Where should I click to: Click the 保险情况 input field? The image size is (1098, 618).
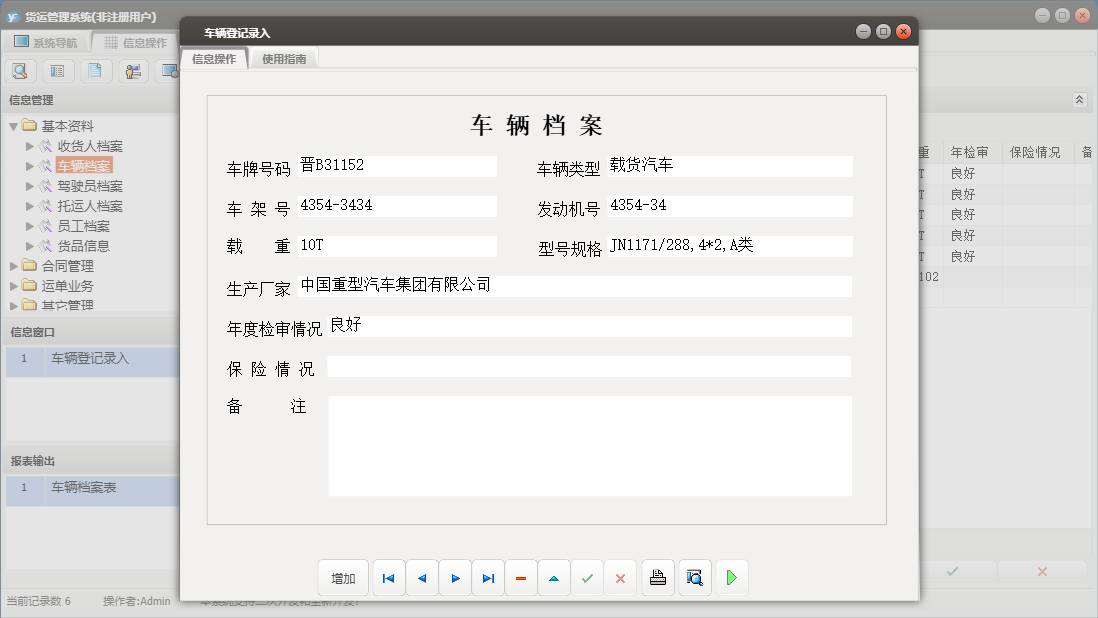pos(589,366)
